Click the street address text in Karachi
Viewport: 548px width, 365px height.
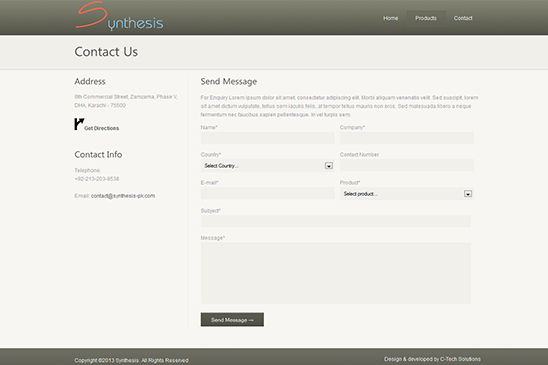pos(126,101)
